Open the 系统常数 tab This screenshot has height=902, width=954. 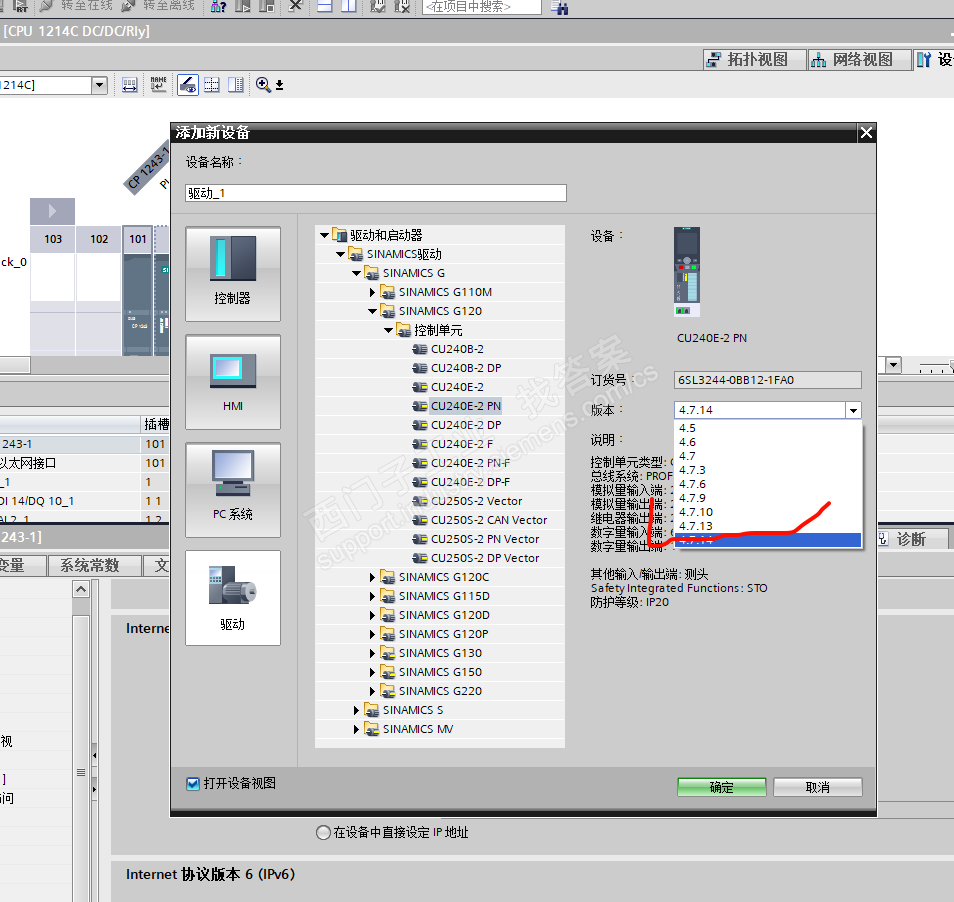94,566
